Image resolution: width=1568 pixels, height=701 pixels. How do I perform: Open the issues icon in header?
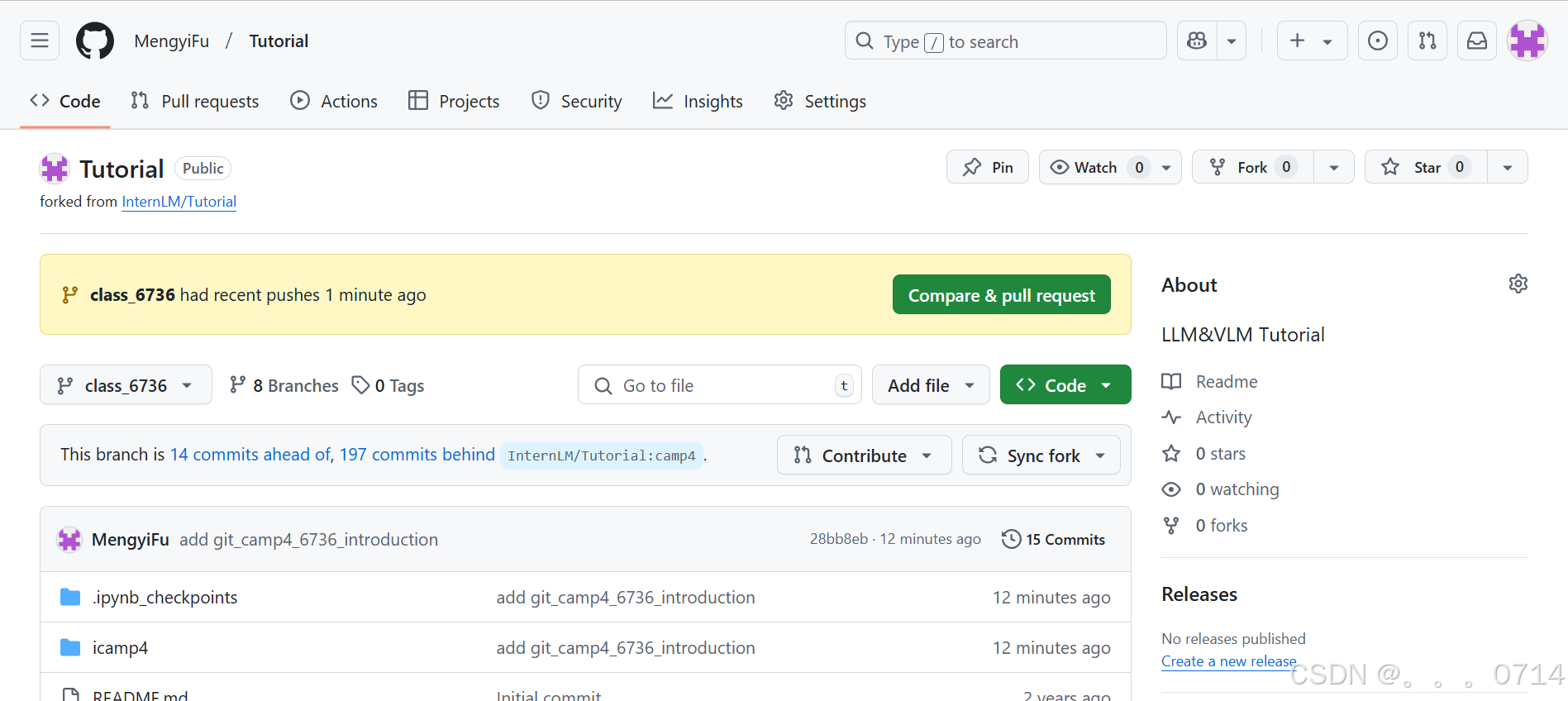point(1378,41)
